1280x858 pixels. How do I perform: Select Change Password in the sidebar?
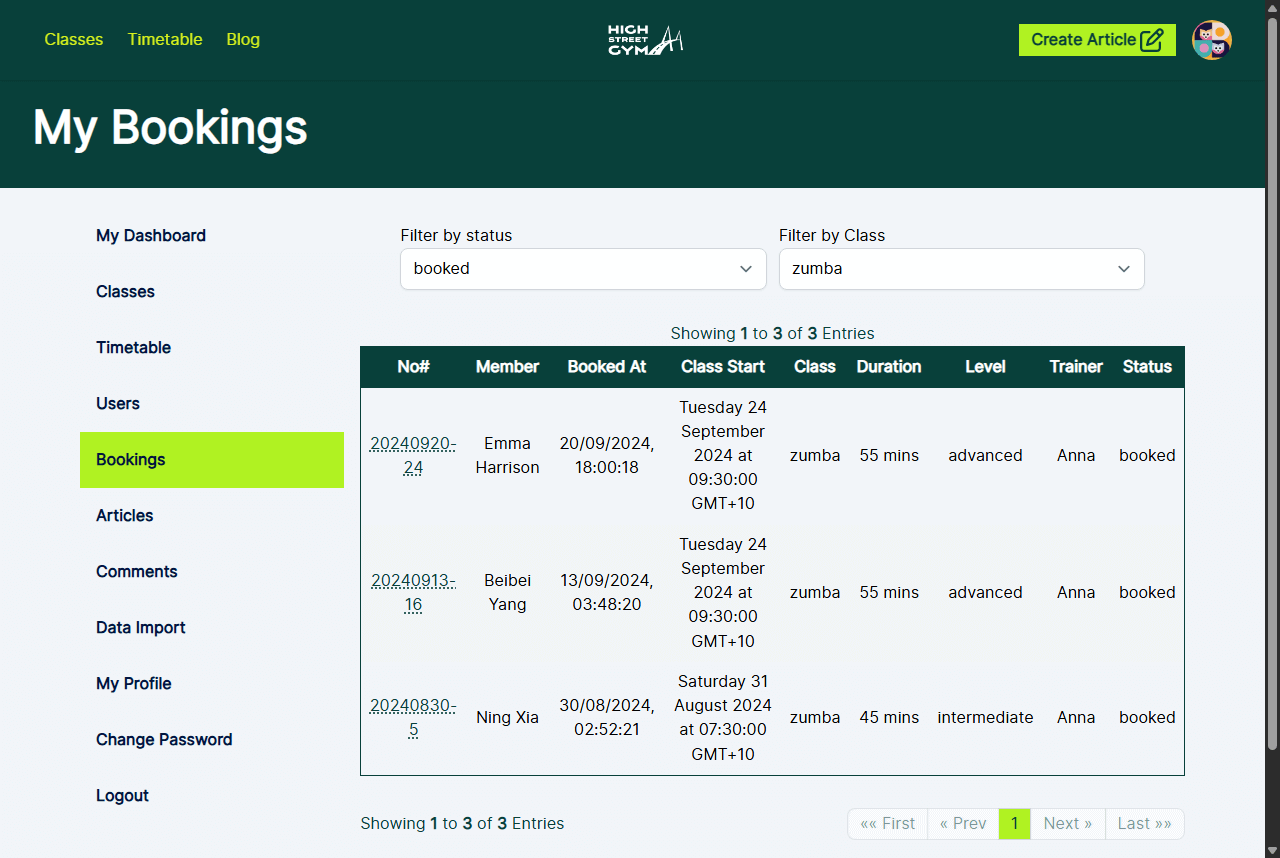(x=164, y=740)
